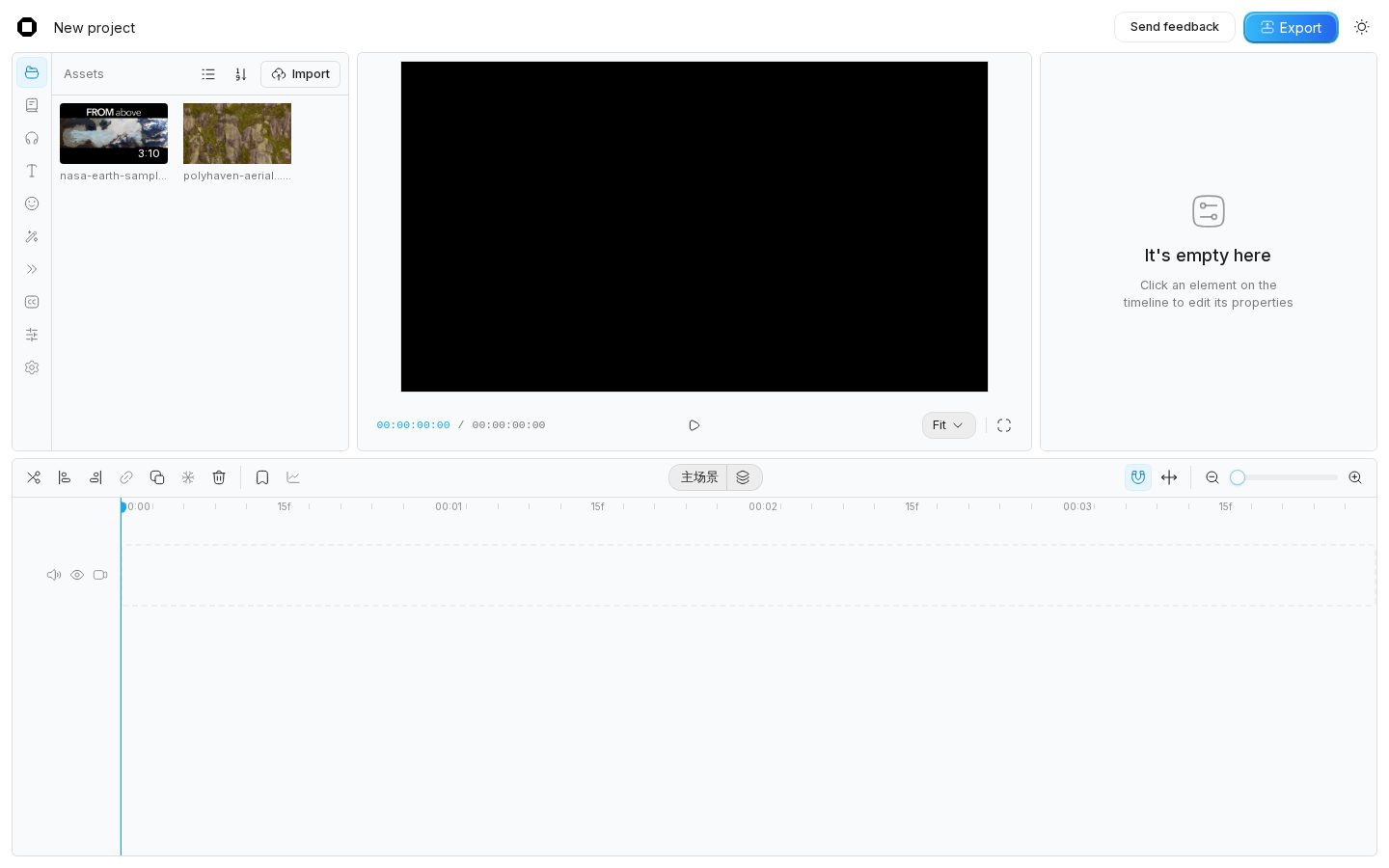Toggle asset list view mode

click(x=208, y=74)
